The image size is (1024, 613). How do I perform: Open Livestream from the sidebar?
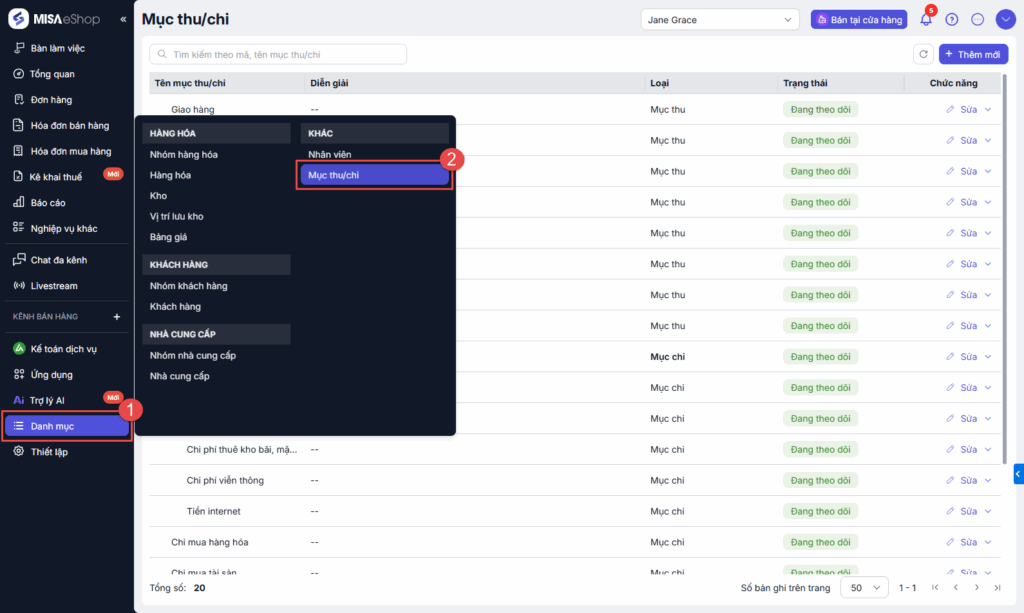[53, 286]
